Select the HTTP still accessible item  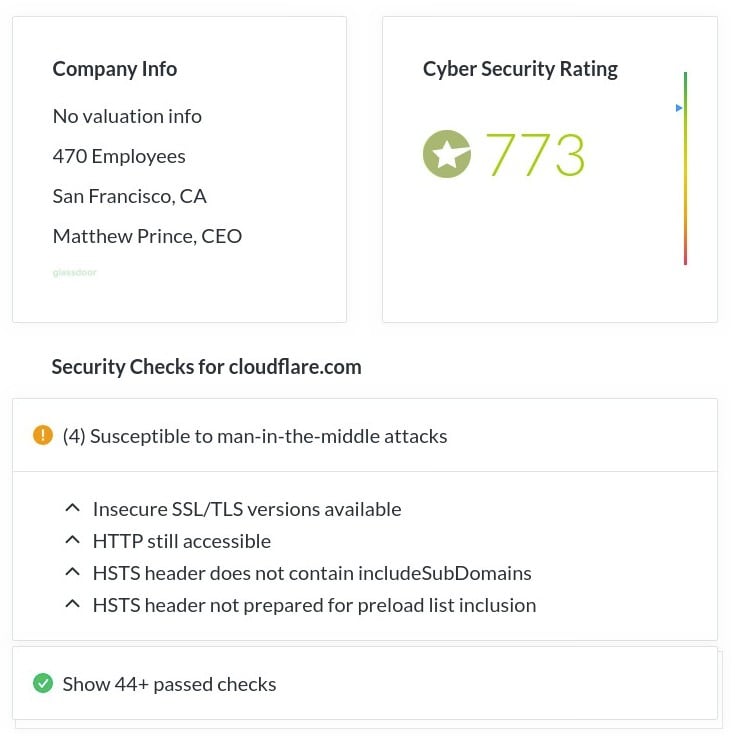click(x=182, y=541)
